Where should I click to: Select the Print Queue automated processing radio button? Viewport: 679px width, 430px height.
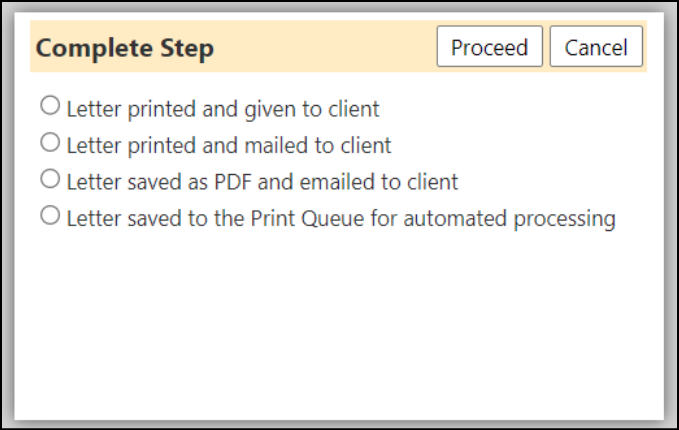pos(50,215)
